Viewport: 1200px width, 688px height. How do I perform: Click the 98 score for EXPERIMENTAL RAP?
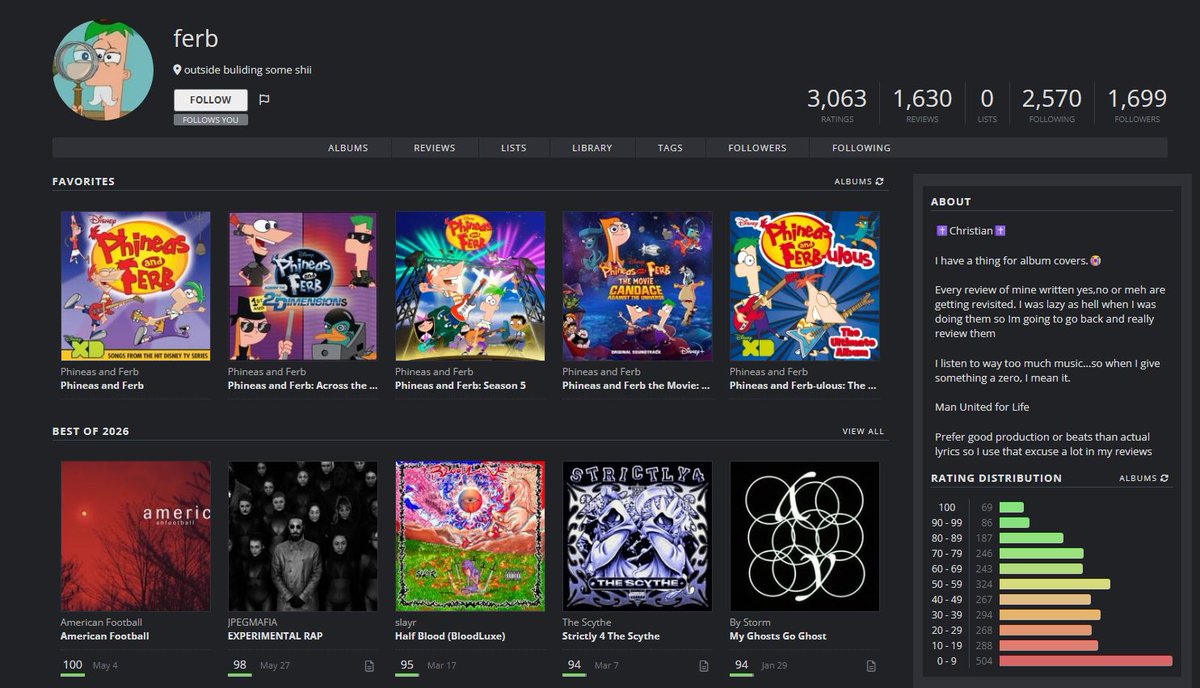[x=239, y=665]
